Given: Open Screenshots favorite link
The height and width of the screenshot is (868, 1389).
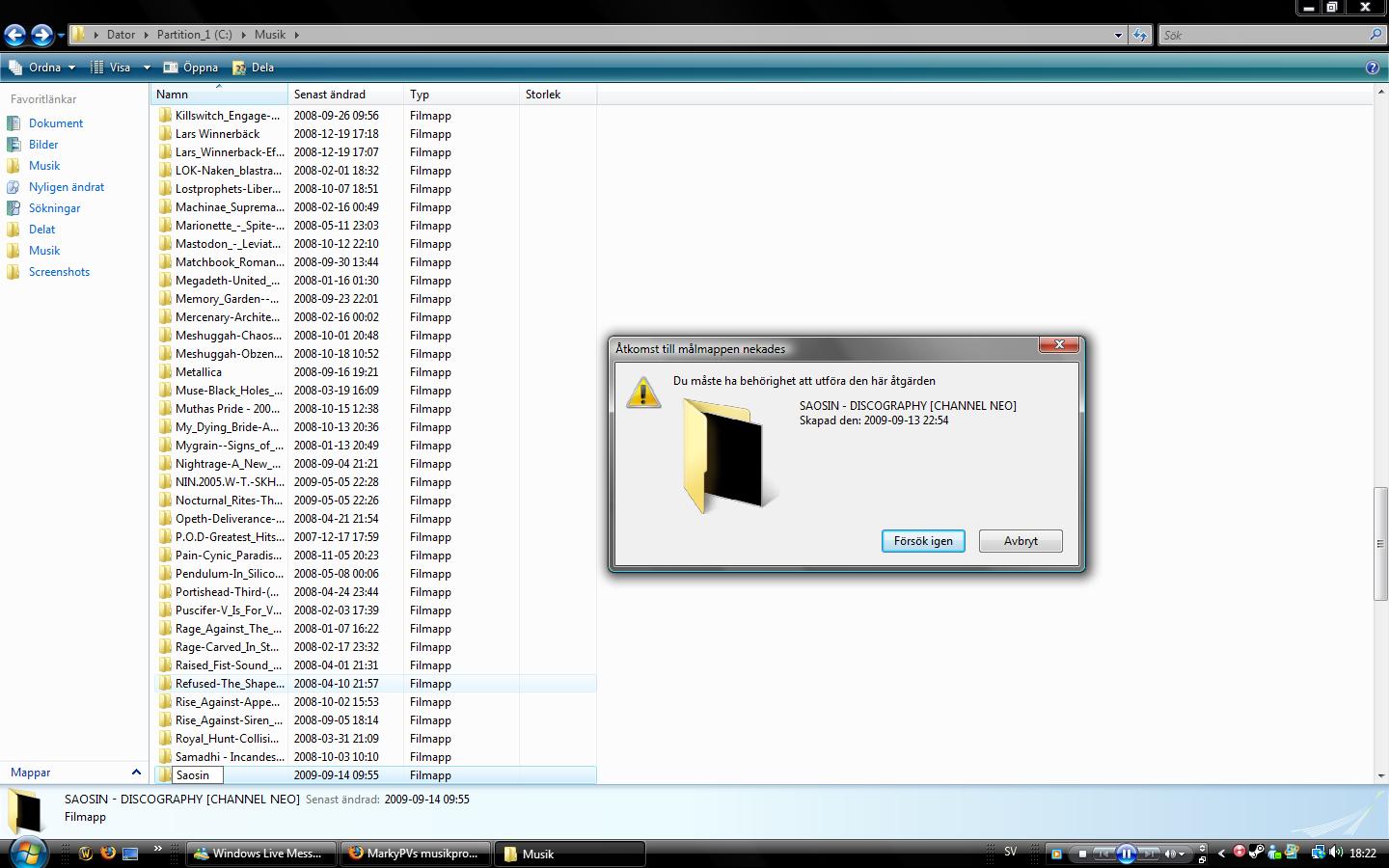Looking at the screenshot, I should [x=59, y=272].
